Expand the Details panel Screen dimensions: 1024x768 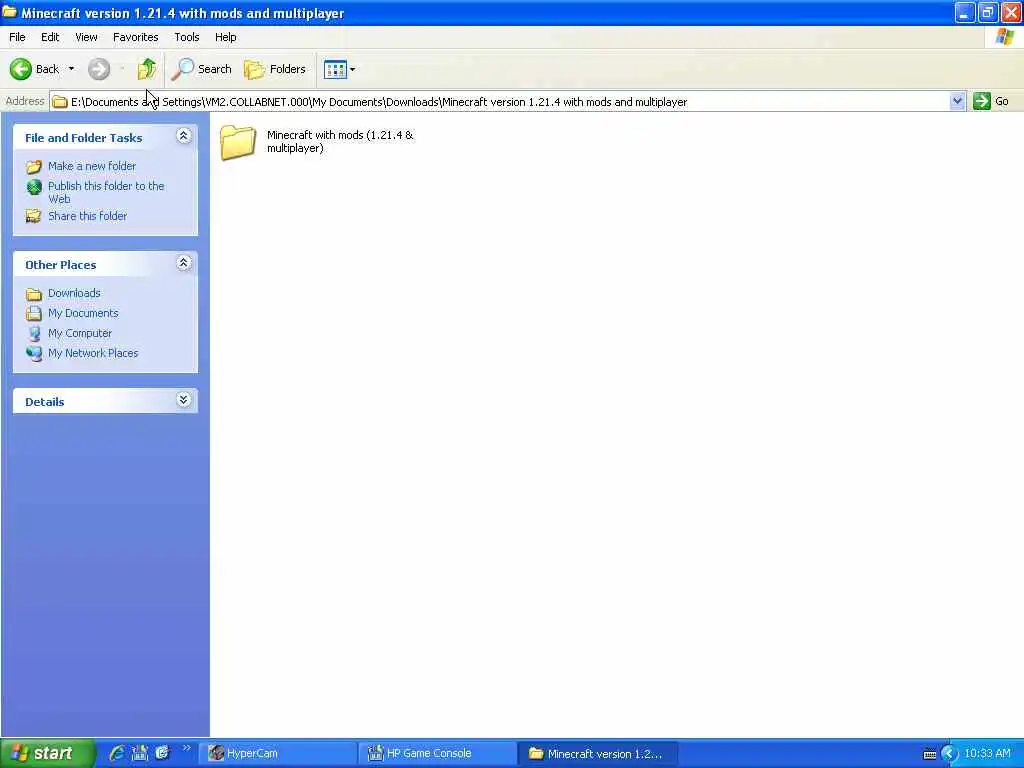(184, 400)
